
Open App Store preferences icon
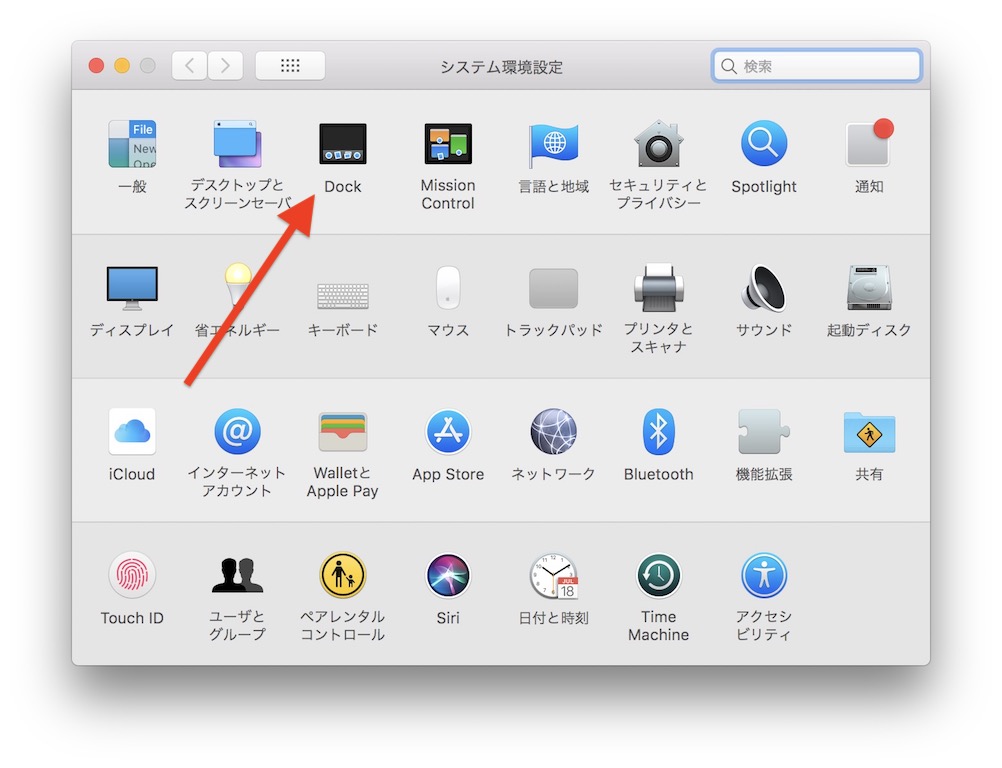click(x=448, y=431)
